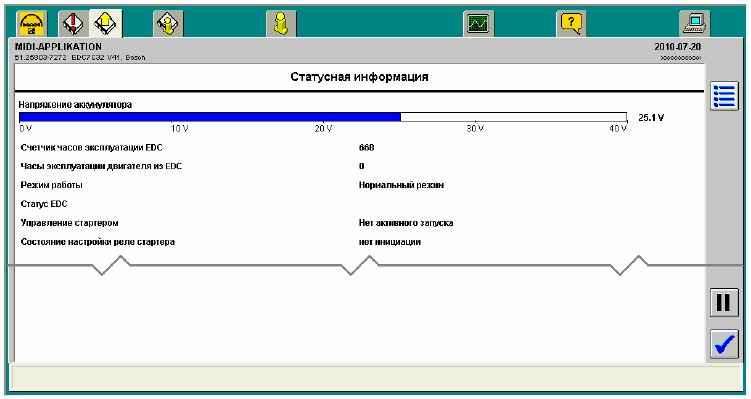The height and width of the screenshot is (399, 751).
Task: Click the Статусная информация title header
Action: coord(359,77)
